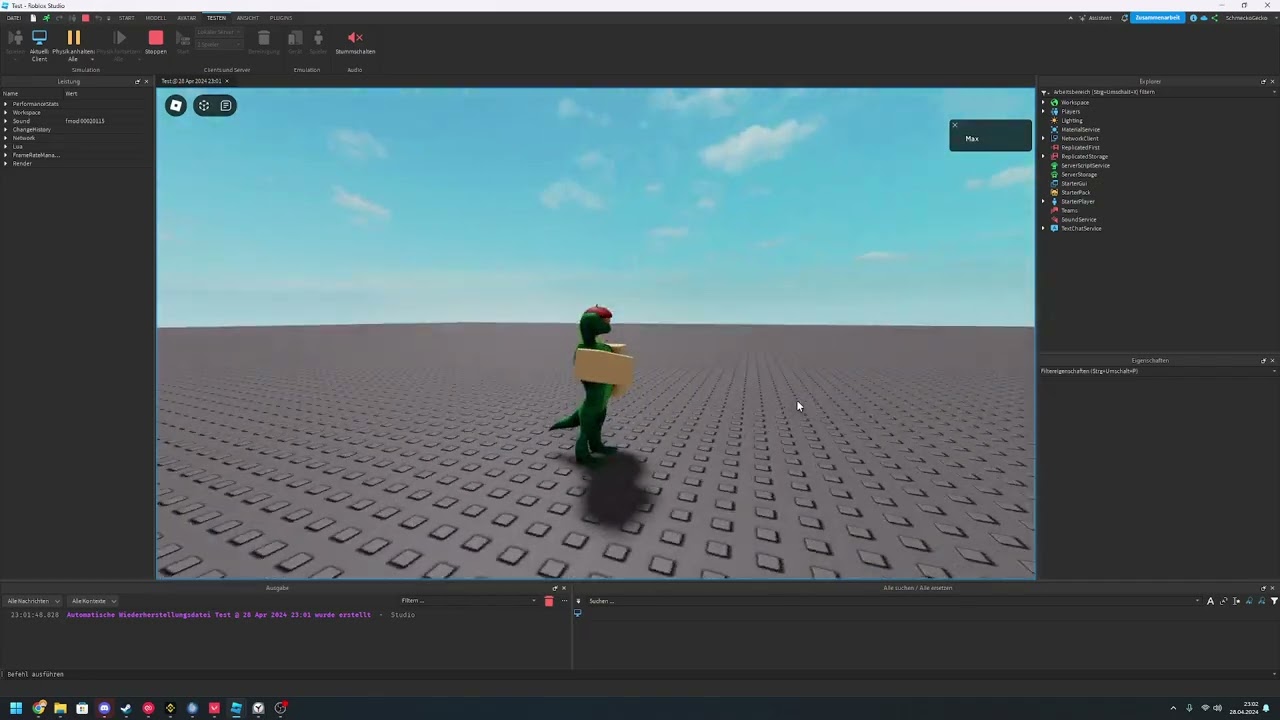Select StarterGui in the Explorer tree
The width and height of the screenshot is (1280, 720).
click(1074, 184)
